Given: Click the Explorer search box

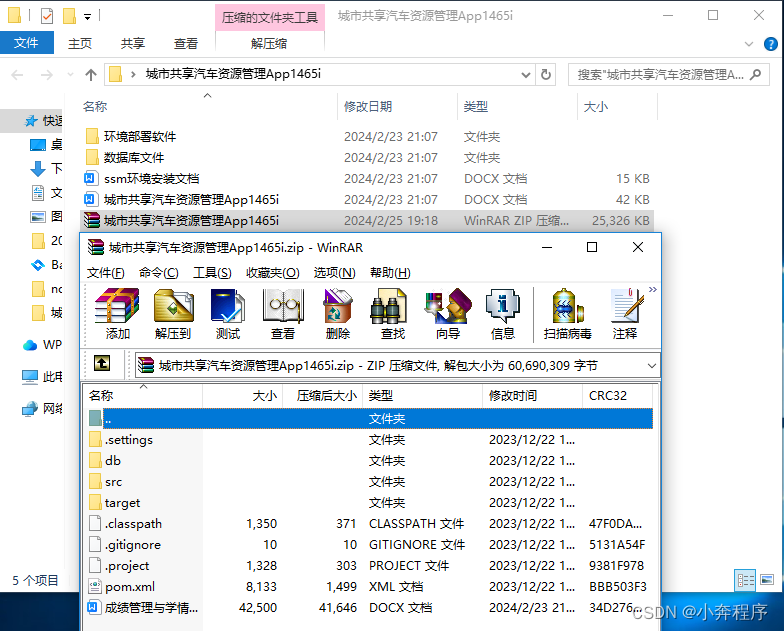Looking at the screenshot, I should point(668,75).
